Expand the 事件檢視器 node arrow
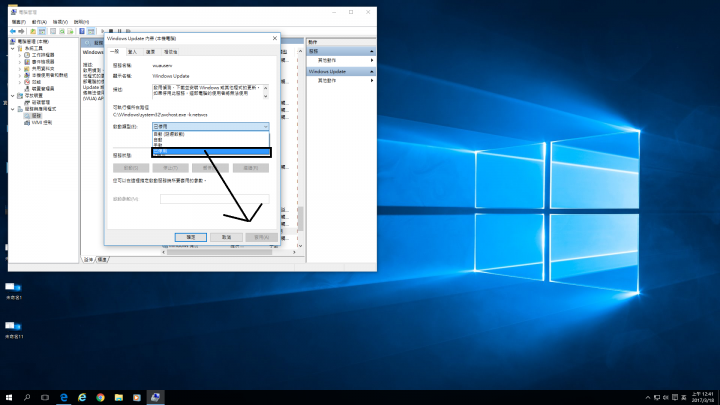 click(x=20, y=62)
